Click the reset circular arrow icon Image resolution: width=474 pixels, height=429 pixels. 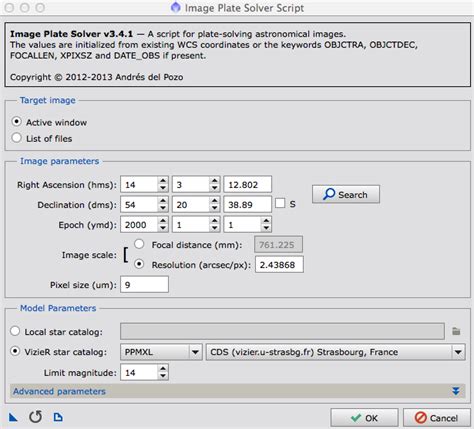coord(35,417)
